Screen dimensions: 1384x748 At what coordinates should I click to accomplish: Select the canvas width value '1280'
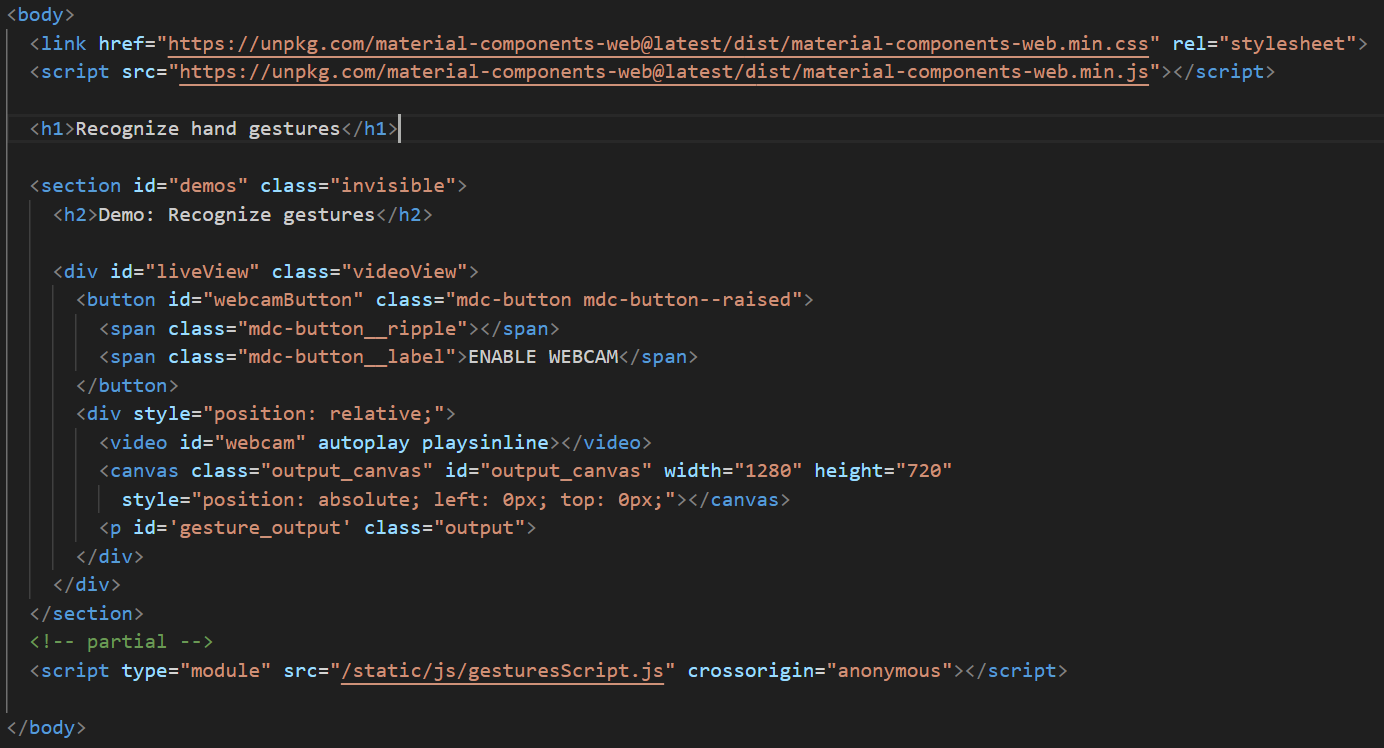point(773,470)
